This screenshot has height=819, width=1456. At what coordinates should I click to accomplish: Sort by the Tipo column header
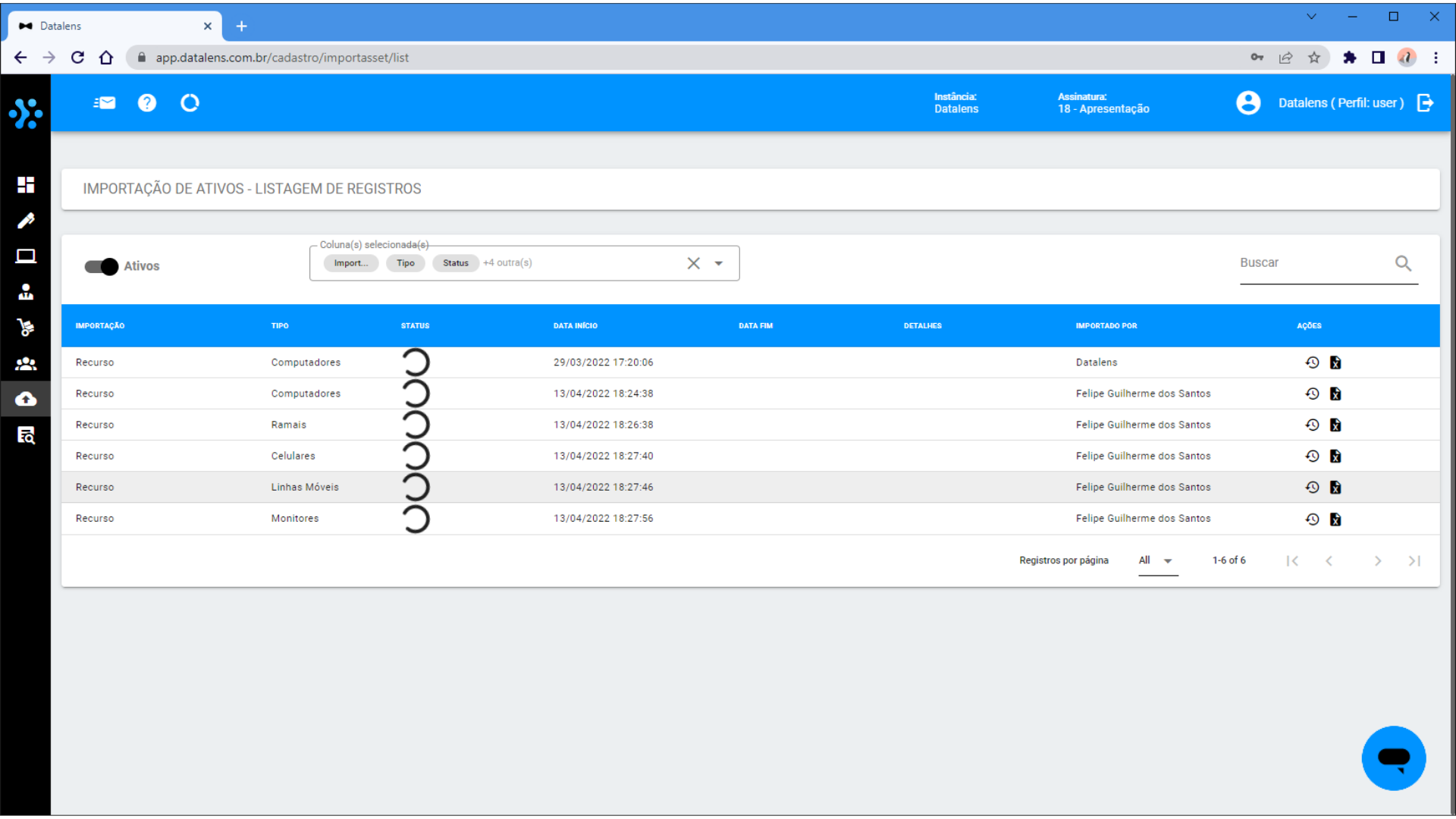(280, 325)
